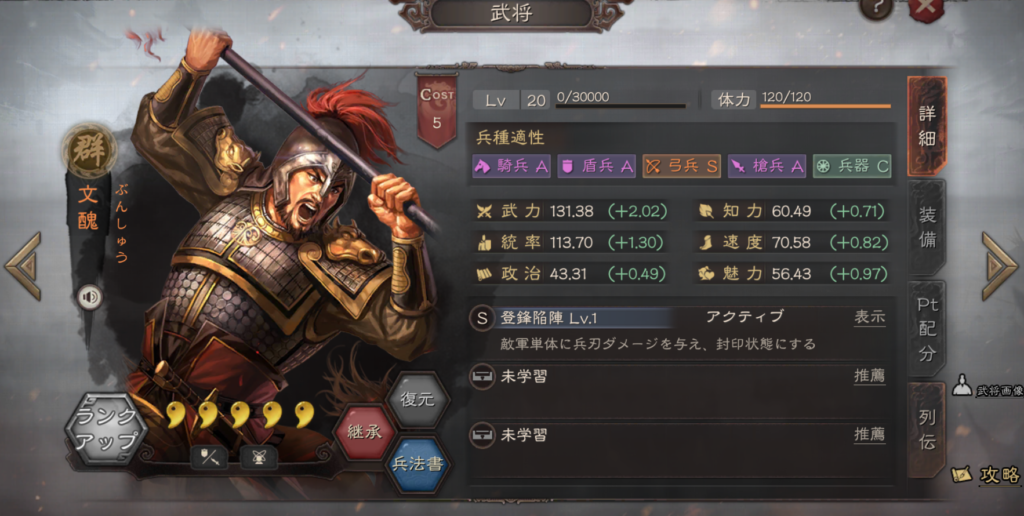Go to the next general with right arrow
The width and height of the screenshot is (1024, 516).
coord(999,266)
